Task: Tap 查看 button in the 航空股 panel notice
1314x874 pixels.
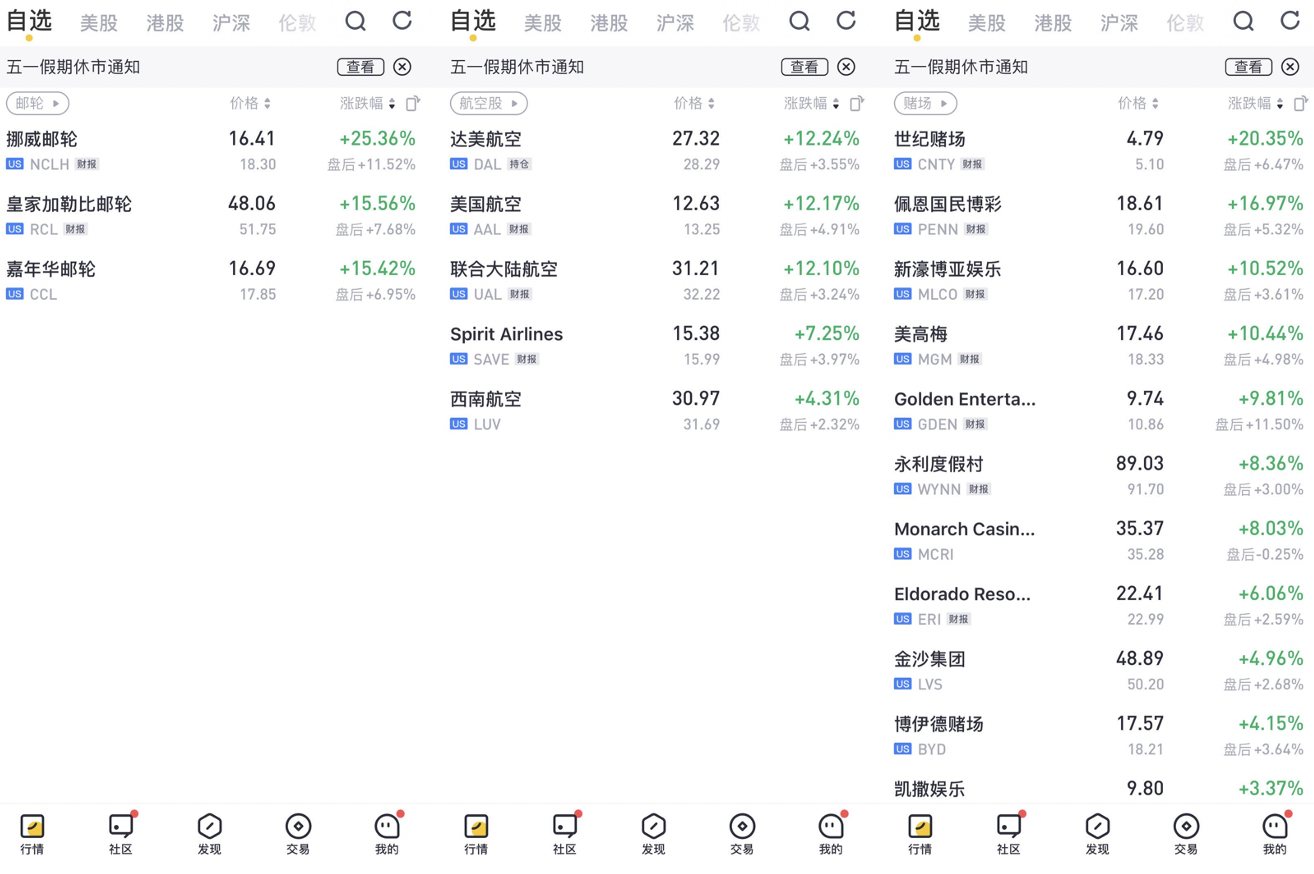Action: (805, 67)
